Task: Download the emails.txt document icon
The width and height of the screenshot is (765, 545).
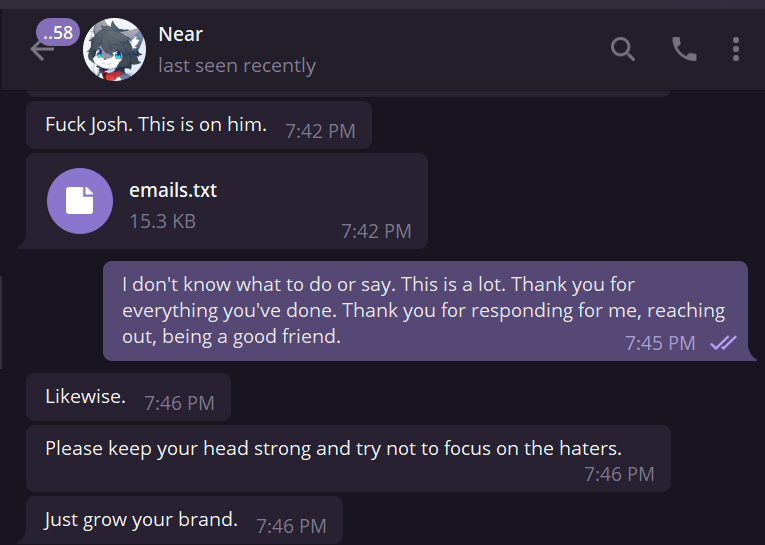Action: tap(80, 200)
